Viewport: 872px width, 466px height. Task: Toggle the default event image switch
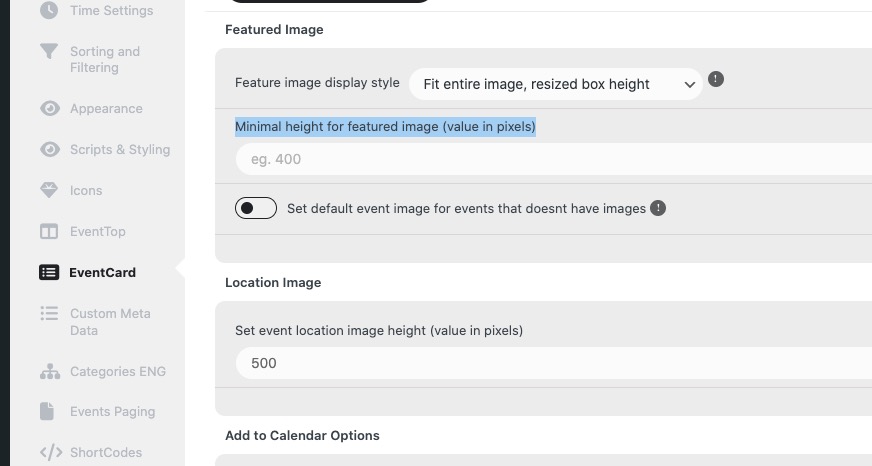(256, 208)
